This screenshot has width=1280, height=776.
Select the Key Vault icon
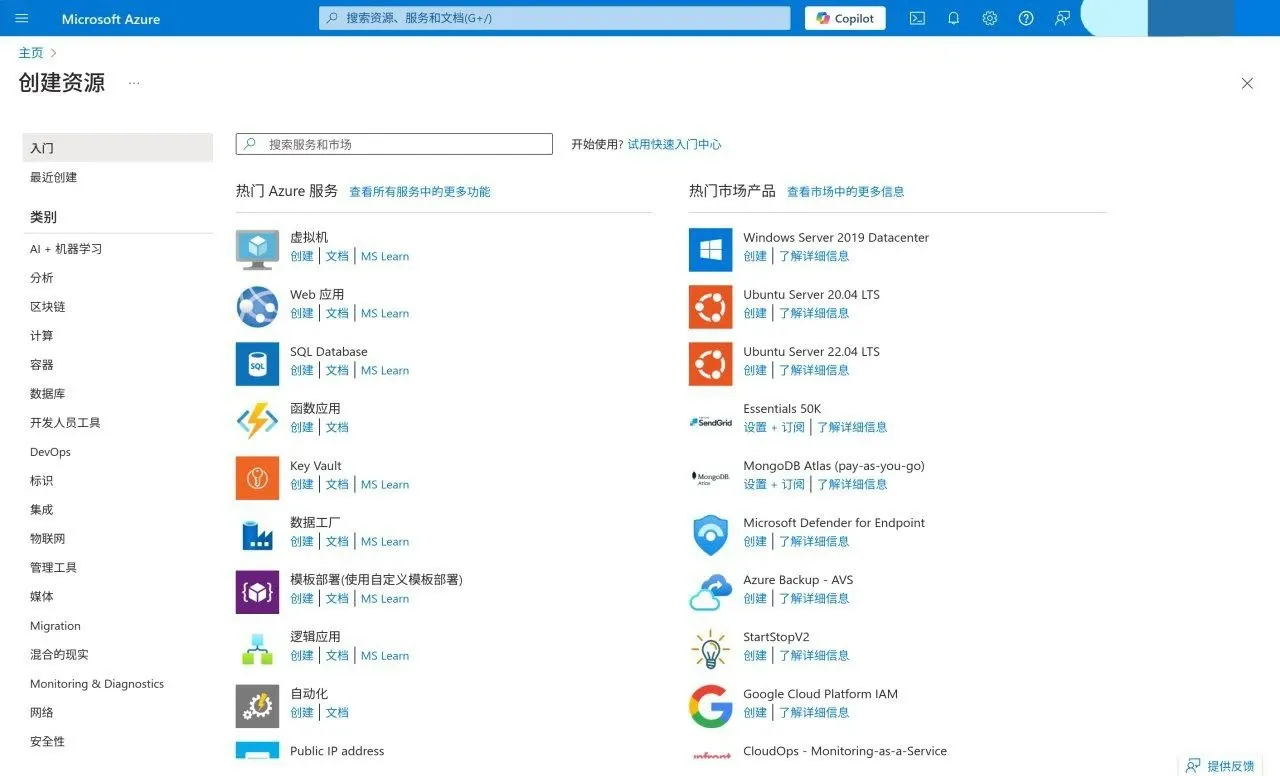[257, 478]
